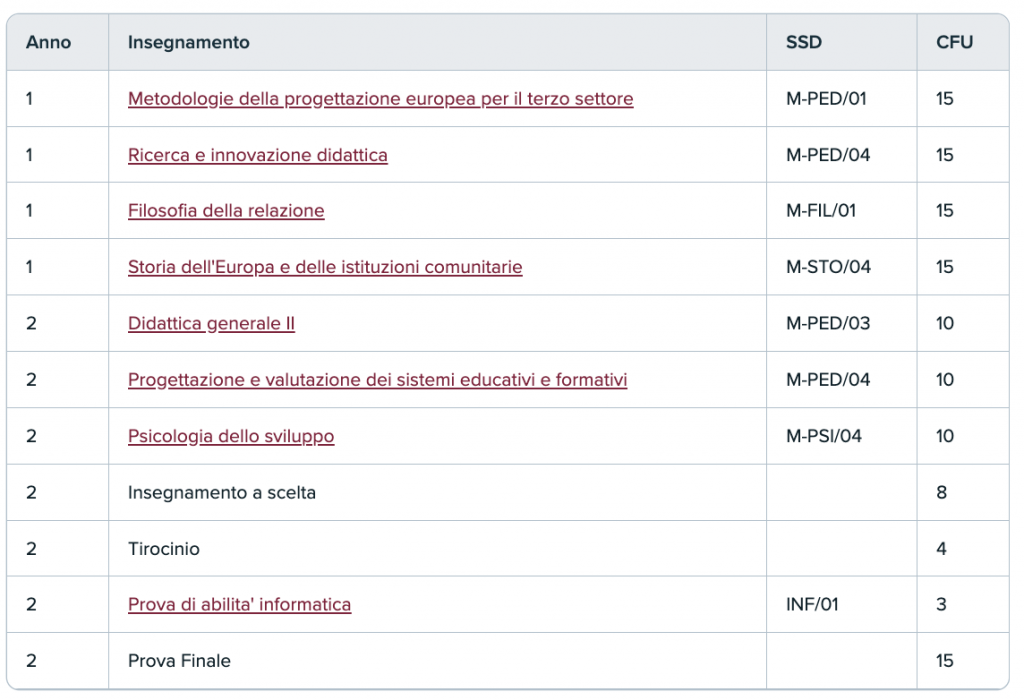Click the Filosofia della relazione link
The width and height of the screenshot is (1024, 700).
pos(226,211)
